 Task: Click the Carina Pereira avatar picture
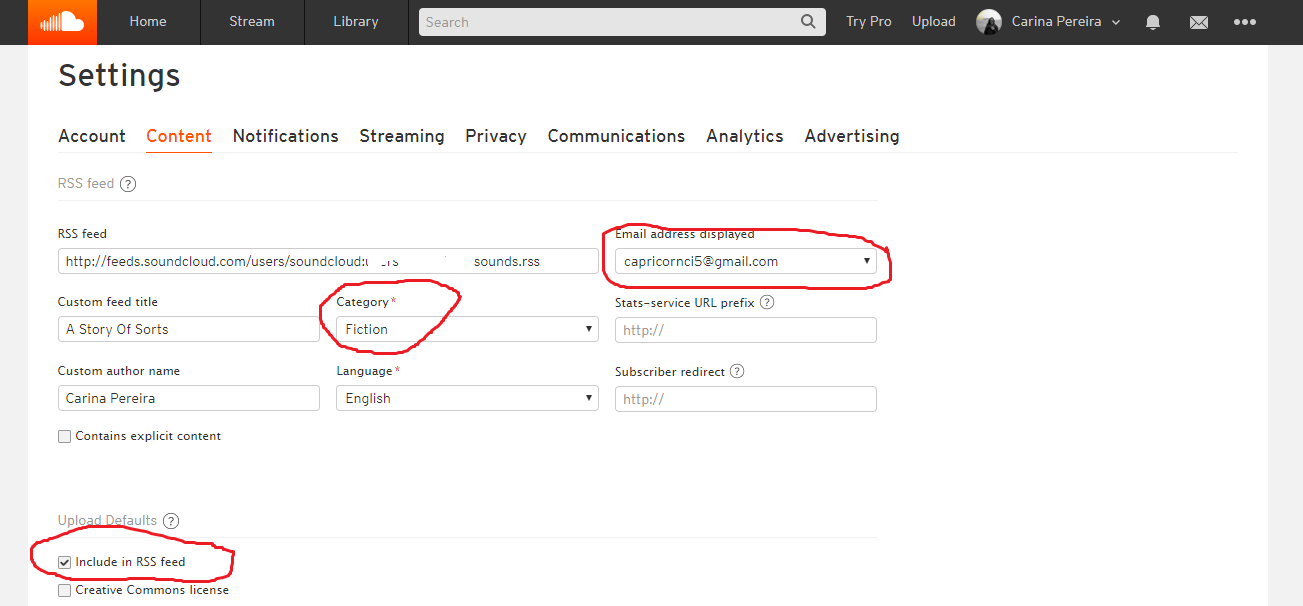[989, 22]
